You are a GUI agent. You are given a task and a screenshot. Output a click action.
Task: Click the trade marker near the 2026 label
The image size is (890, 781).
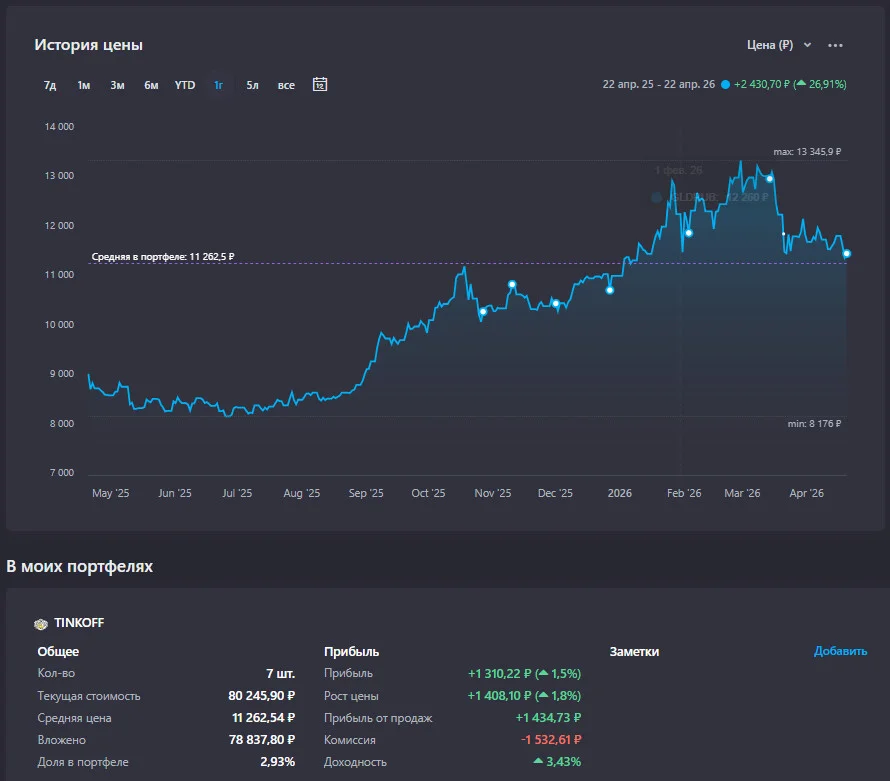[610, 290]
